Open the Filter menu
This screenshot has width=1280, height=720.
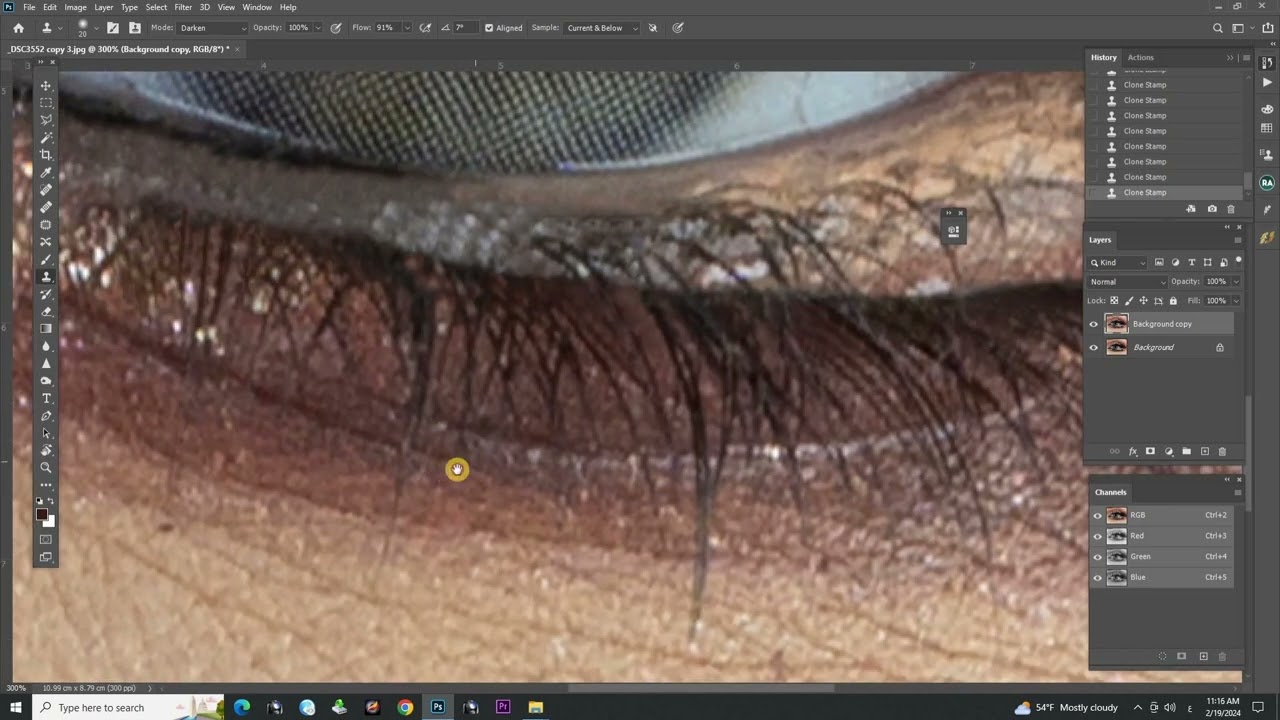tap(183, 7)
